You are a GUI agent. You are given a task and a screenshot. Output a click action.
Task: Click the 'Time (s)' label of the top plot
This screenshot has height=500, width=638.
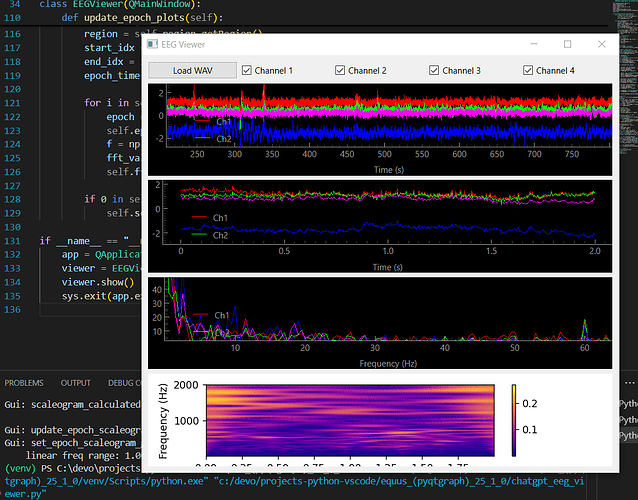point(389,170)
